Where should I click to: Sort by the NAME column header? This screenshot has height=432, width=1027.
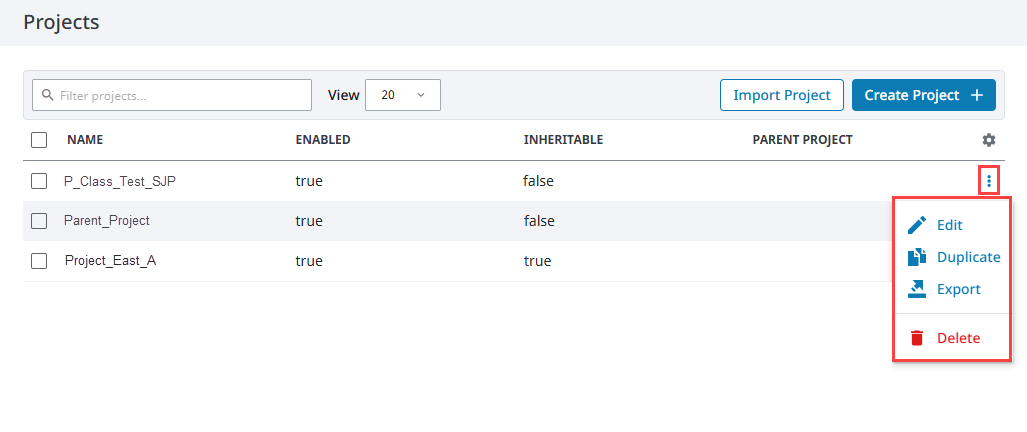pyautogui.click(x=85, y=140)
